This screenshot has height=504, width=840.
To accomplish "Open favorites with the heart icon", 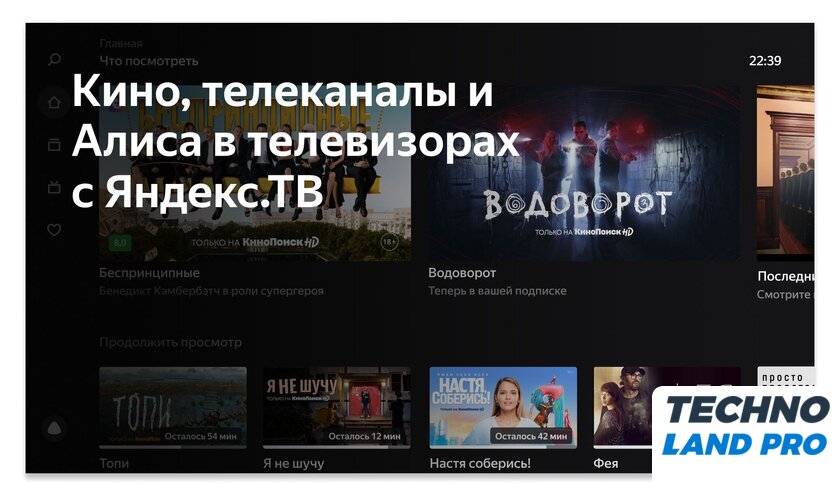I will (54, 230).
